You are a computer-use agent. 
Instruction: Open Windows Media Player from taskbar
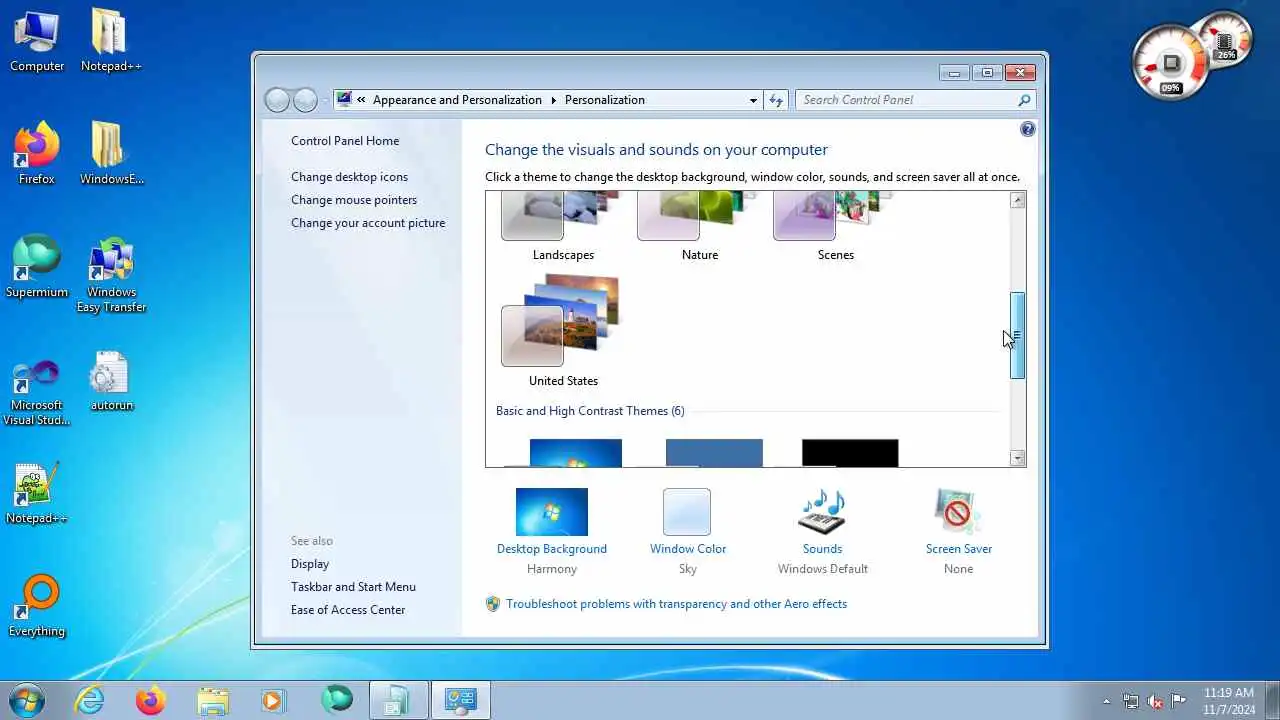coord(273,700)
